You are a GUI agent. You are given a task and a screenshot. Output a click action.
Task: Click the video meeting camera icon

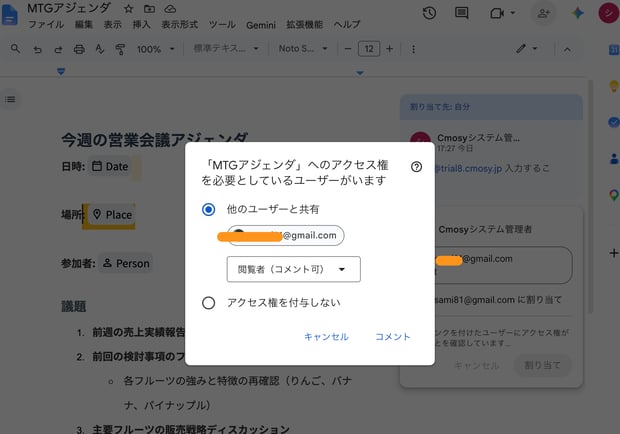[497, 13]
